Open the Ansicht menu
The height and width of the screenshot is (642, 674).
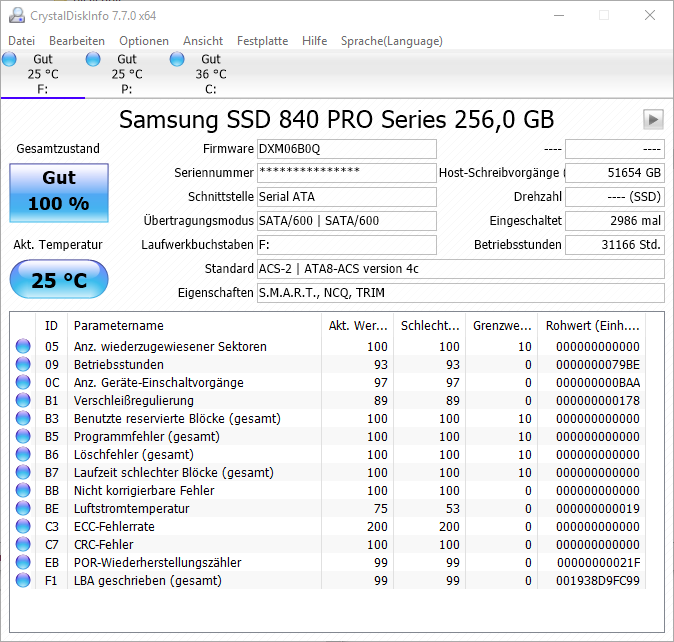203,41
